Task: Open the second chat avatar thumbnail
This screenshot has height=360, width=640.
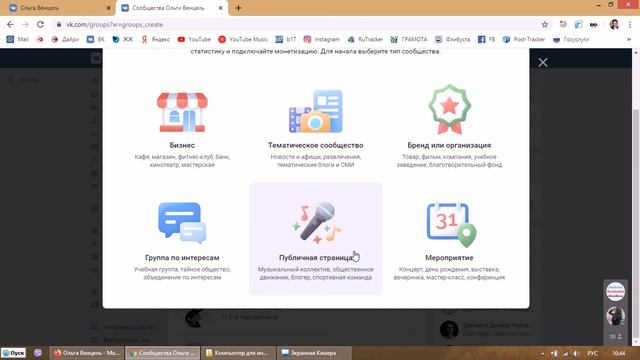Action: click(x=615, y=316)
